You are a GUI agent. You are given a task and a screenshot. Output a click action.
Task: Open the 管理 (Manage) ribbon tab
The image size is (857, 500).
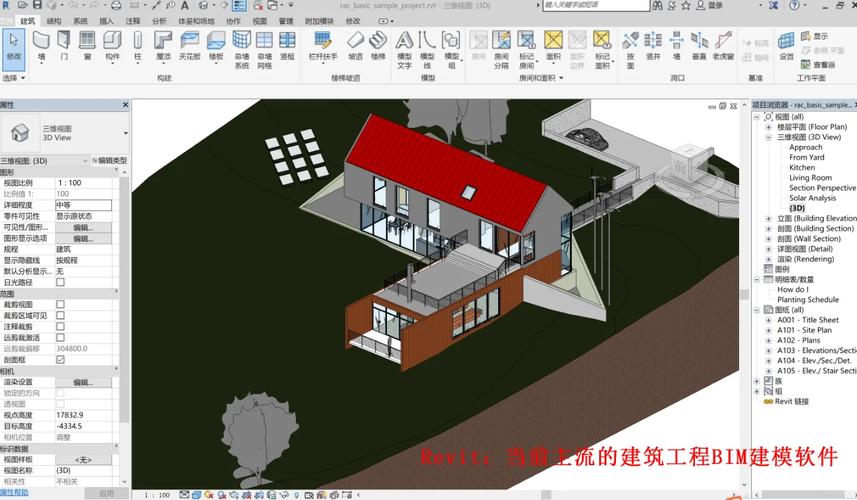[286, 21]
